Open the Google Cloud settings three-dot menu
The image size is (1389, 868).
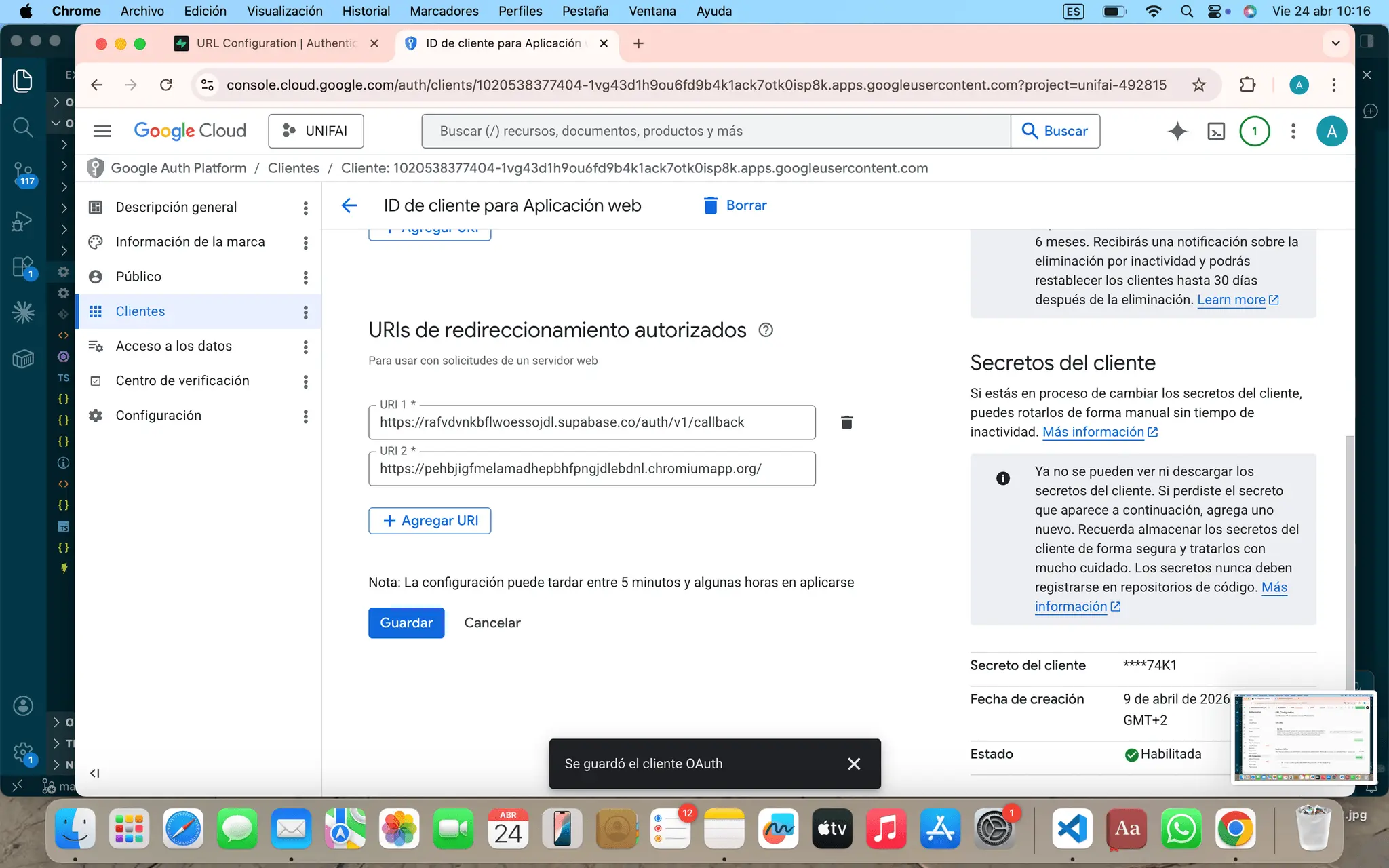[x=1293, y=131]
